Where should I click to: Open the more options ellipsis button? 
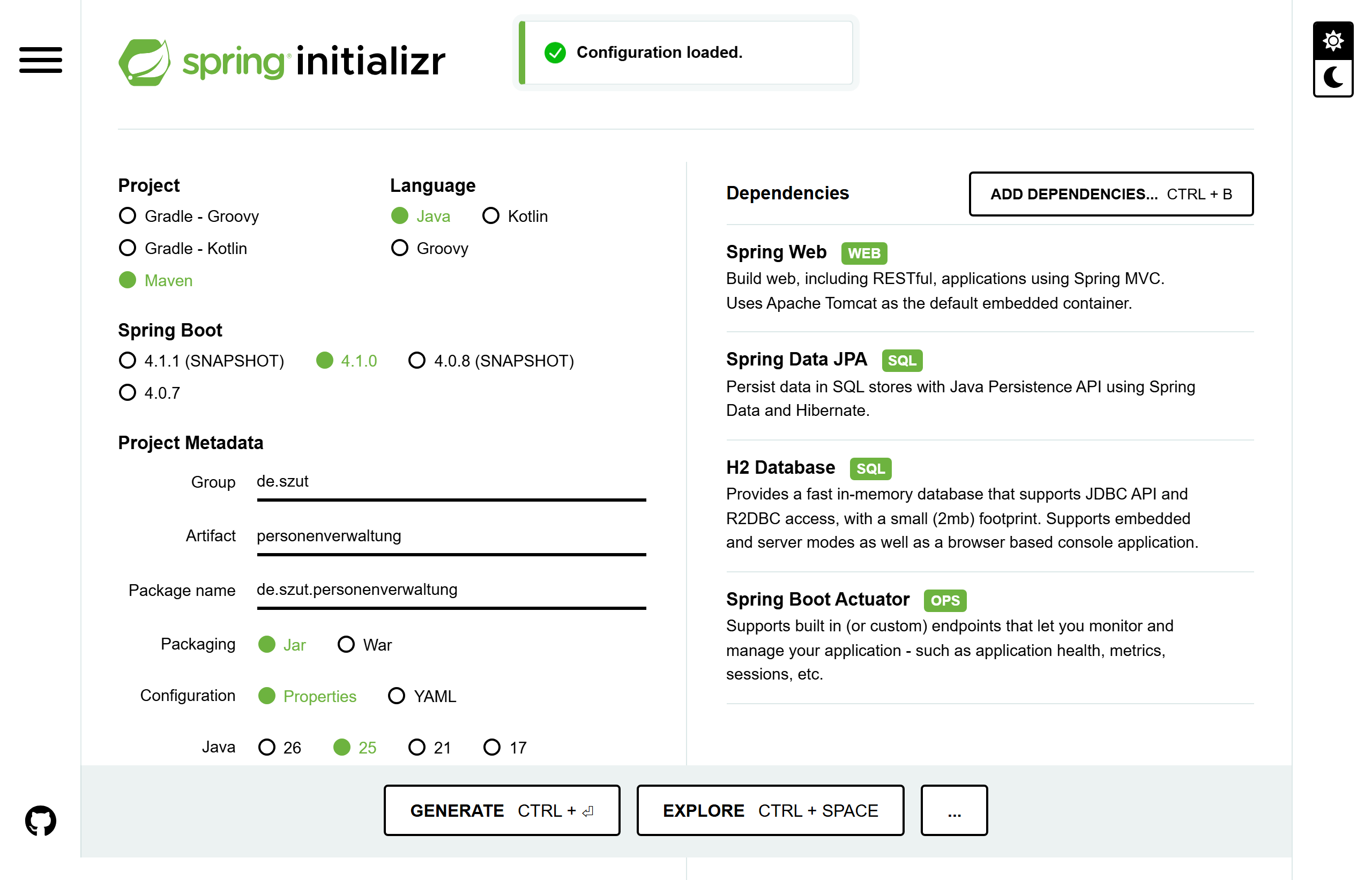click(954, 810)
